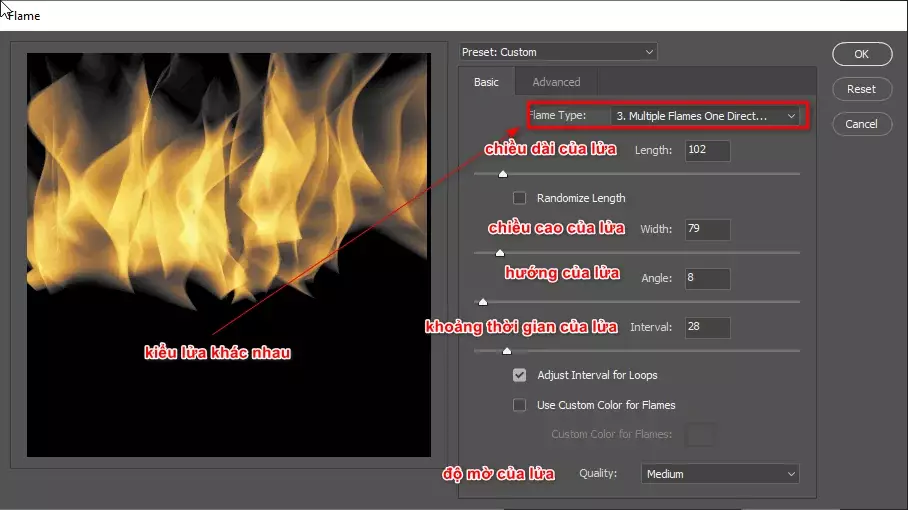Click the Length slider handle
The width and height of the screenshot is (908, 510).
pos(503,174)
